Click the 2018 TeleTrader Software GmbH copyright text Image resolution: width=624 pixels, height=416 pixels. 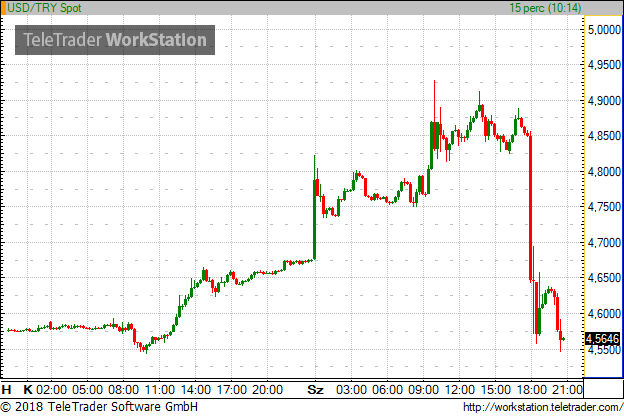[x=99, y=407]
